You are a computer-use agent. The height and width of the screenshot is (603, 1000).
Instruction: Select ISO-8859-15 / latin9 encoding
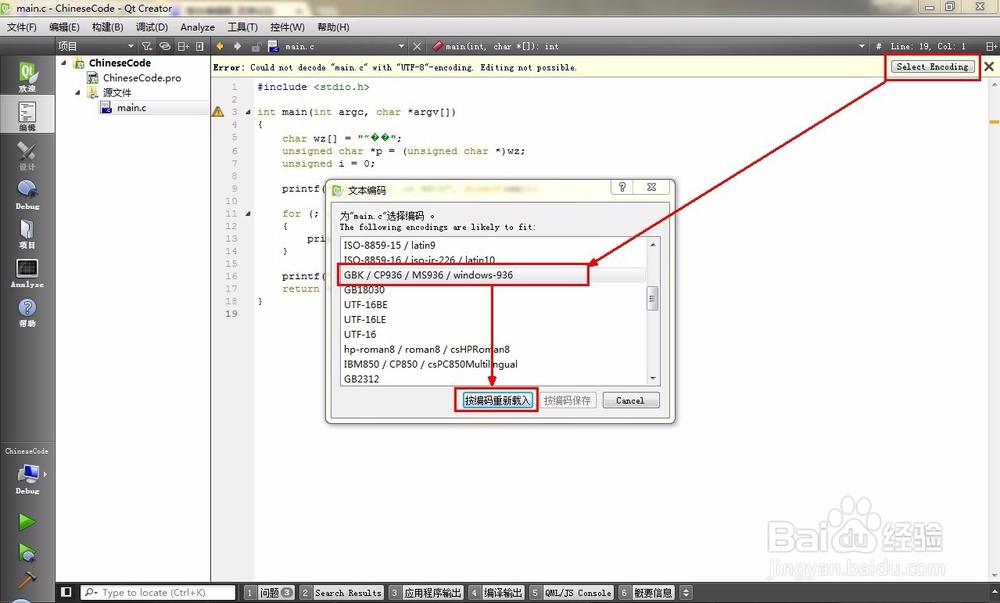[493, 245]
